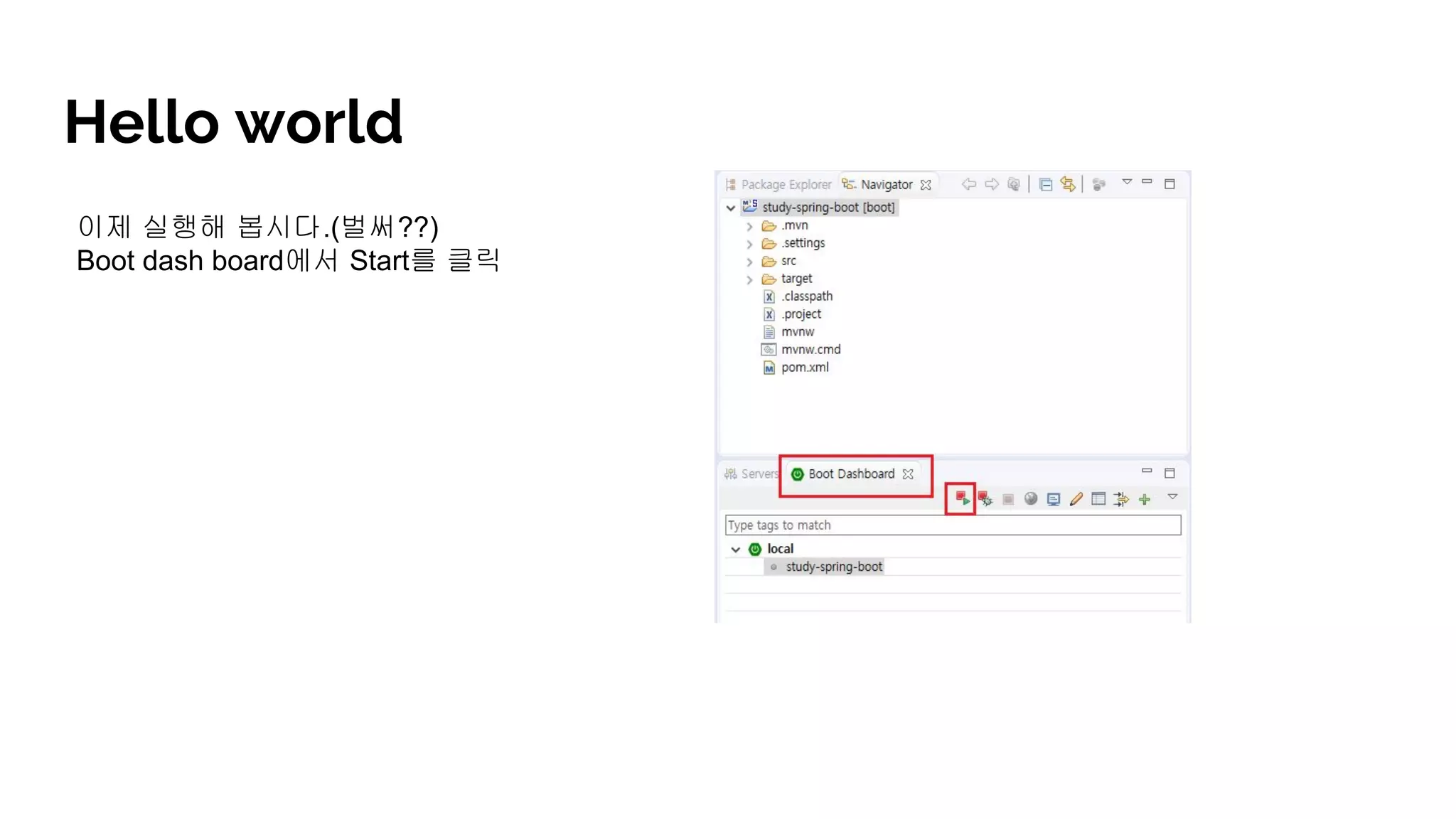This screenshot has width=1456, height=819.
Task: Select the .mvn folder row
Action: click(x=785, y=225)
